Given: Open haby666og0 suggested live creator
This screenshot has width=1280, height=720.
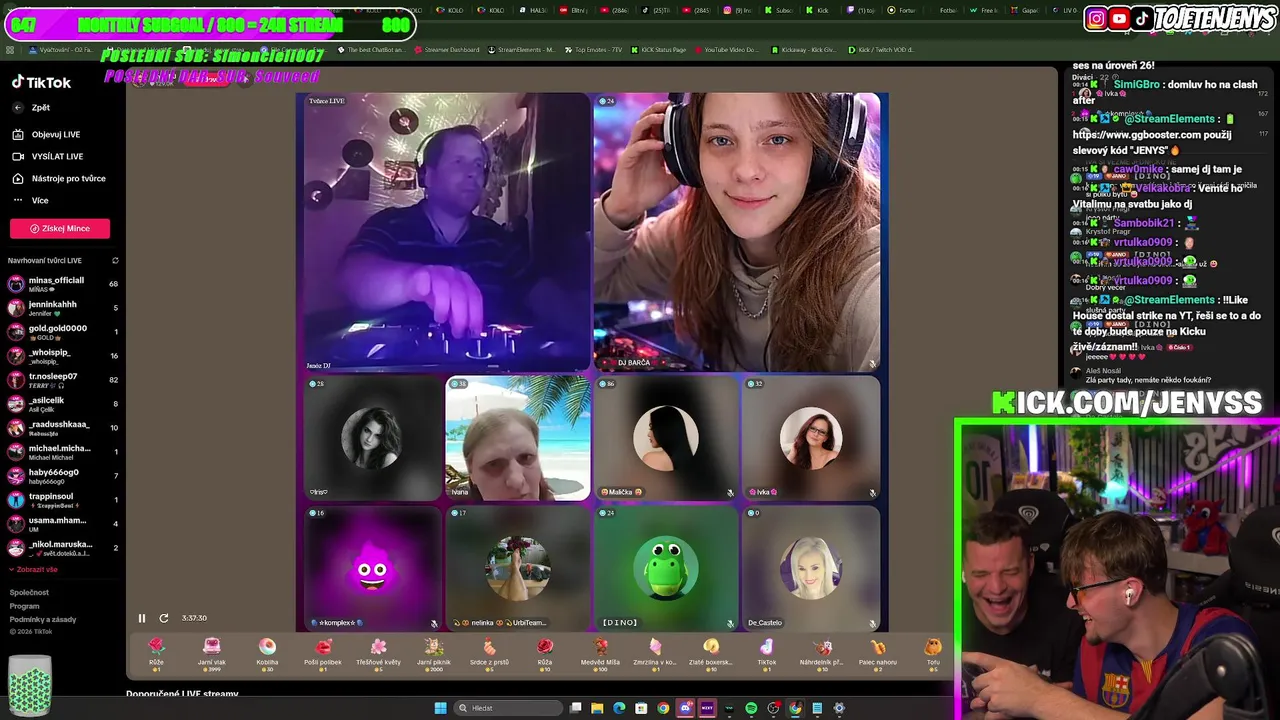Looking at the screenshot, I should click(x=62, y=476).
